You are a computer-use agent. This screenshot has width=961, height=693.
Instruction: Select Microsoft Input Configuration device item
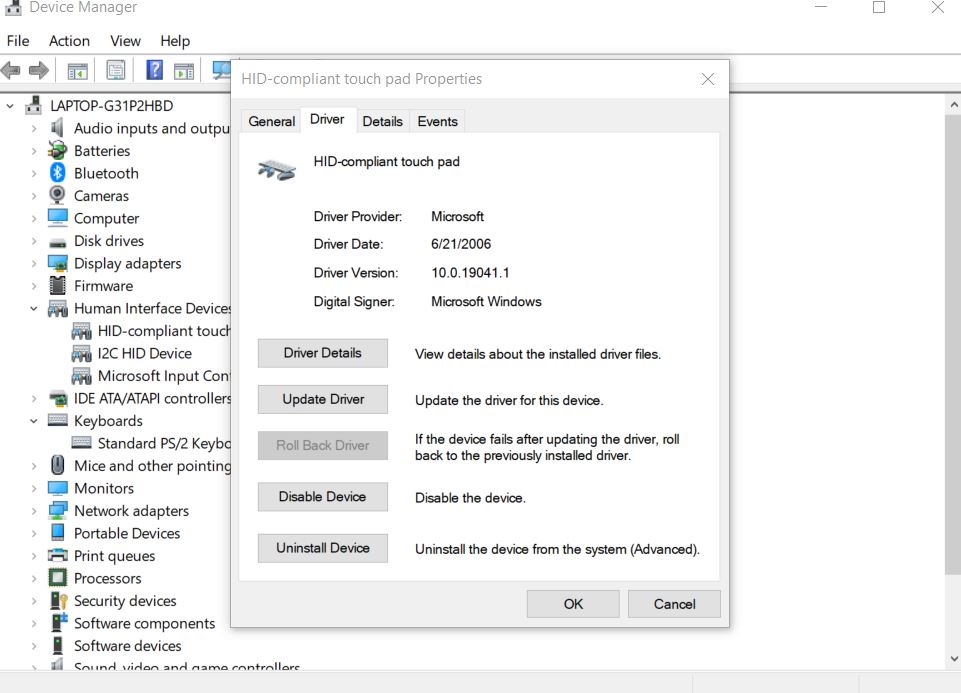tap(151, 376)
